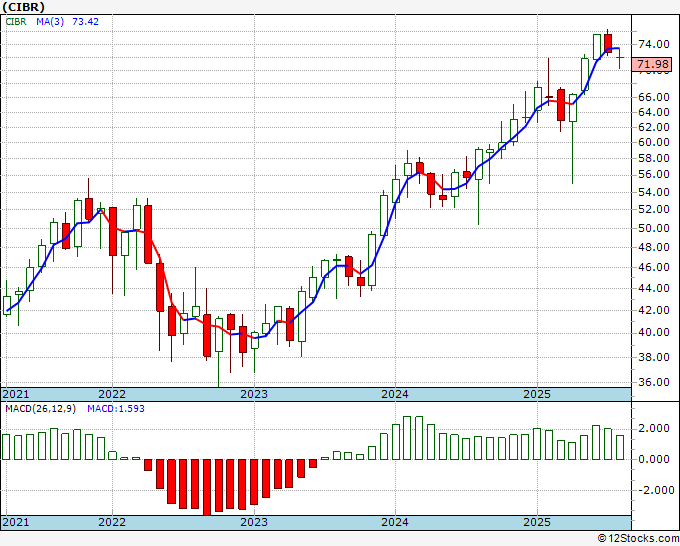Image resolution: width=680 pixels, height=546 pixels.
Task: Click 2025 on the price chart timeline
Action: click(537, 394)
